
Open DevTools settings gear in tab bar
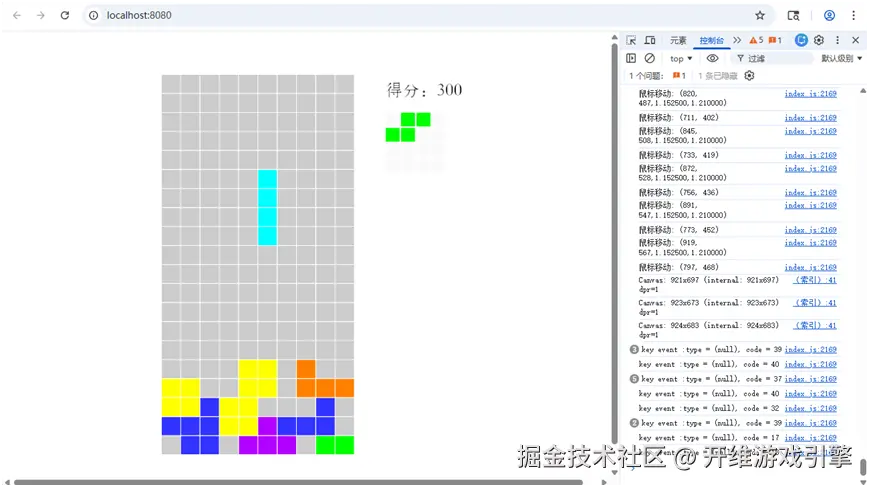click(819, 40)
